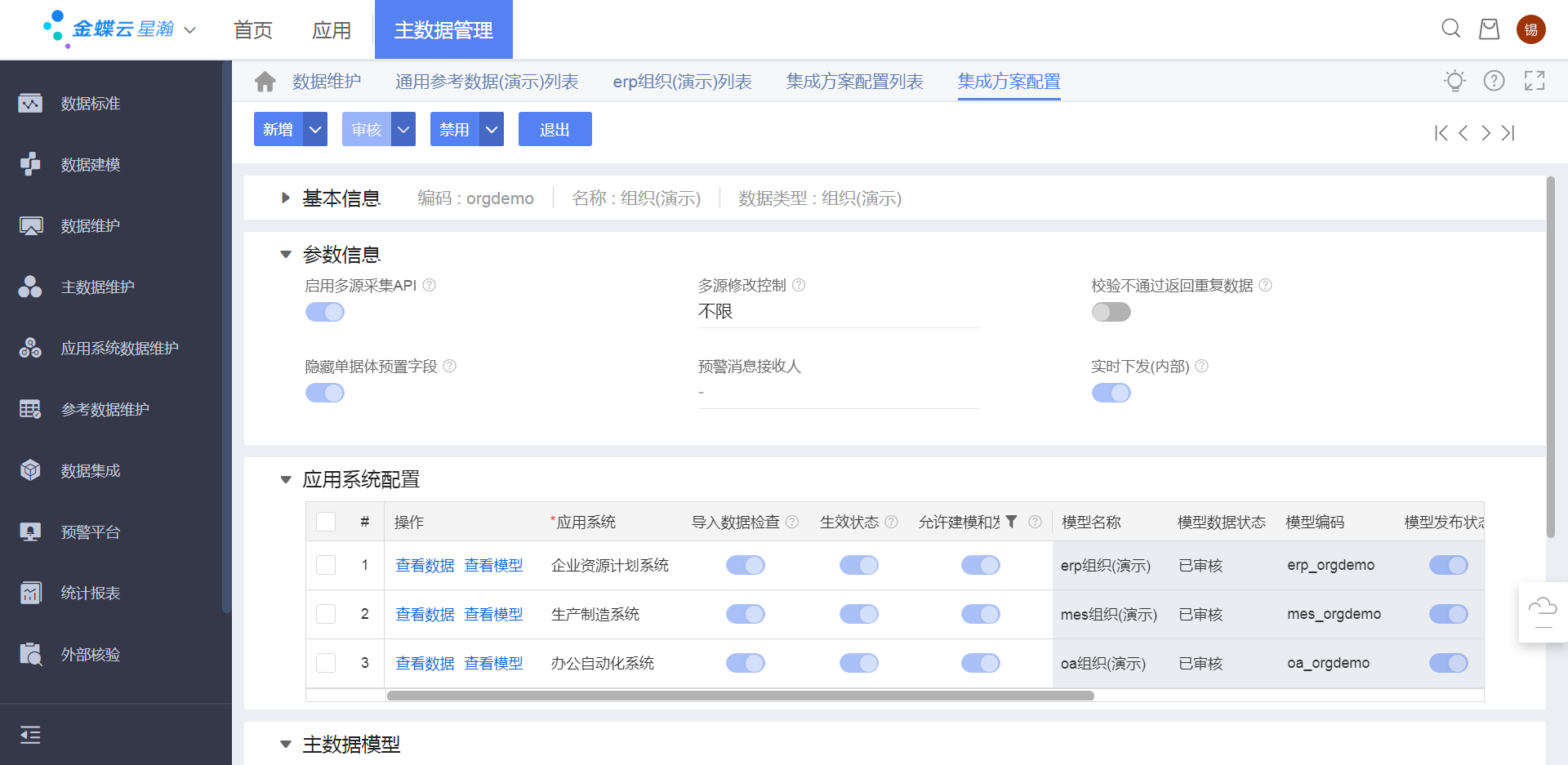
Task: Toggle 隐藏单据体预置字段 switch
Action: pyautogui.click(x=325, y=393)
